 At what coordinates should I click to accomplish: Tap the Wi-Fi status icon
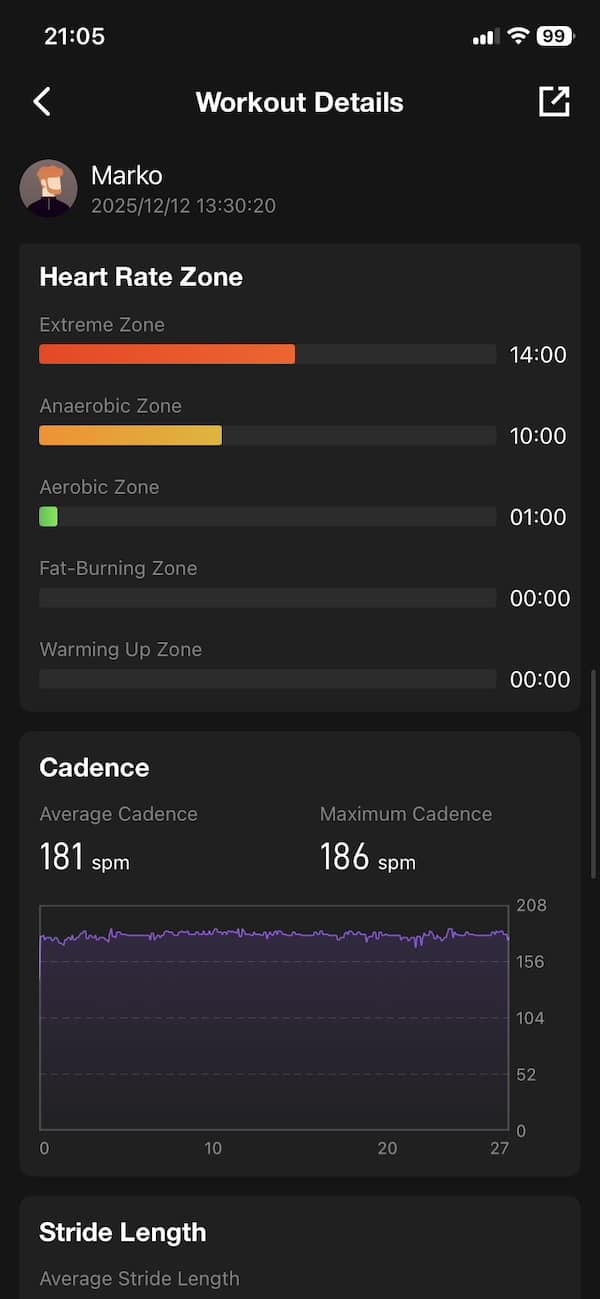[517, 37]
